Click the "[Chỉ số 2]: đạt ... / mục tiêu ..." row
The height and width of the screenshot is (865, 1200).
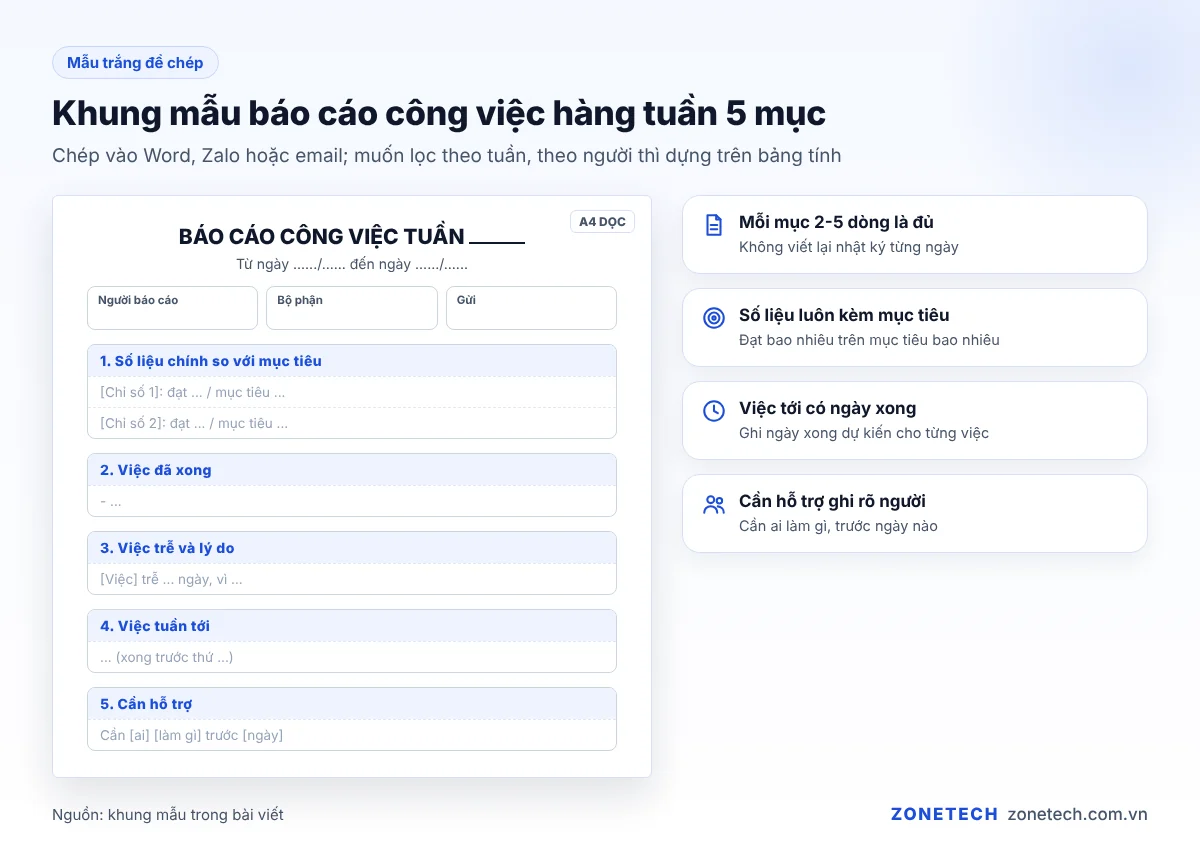(352, 423)
